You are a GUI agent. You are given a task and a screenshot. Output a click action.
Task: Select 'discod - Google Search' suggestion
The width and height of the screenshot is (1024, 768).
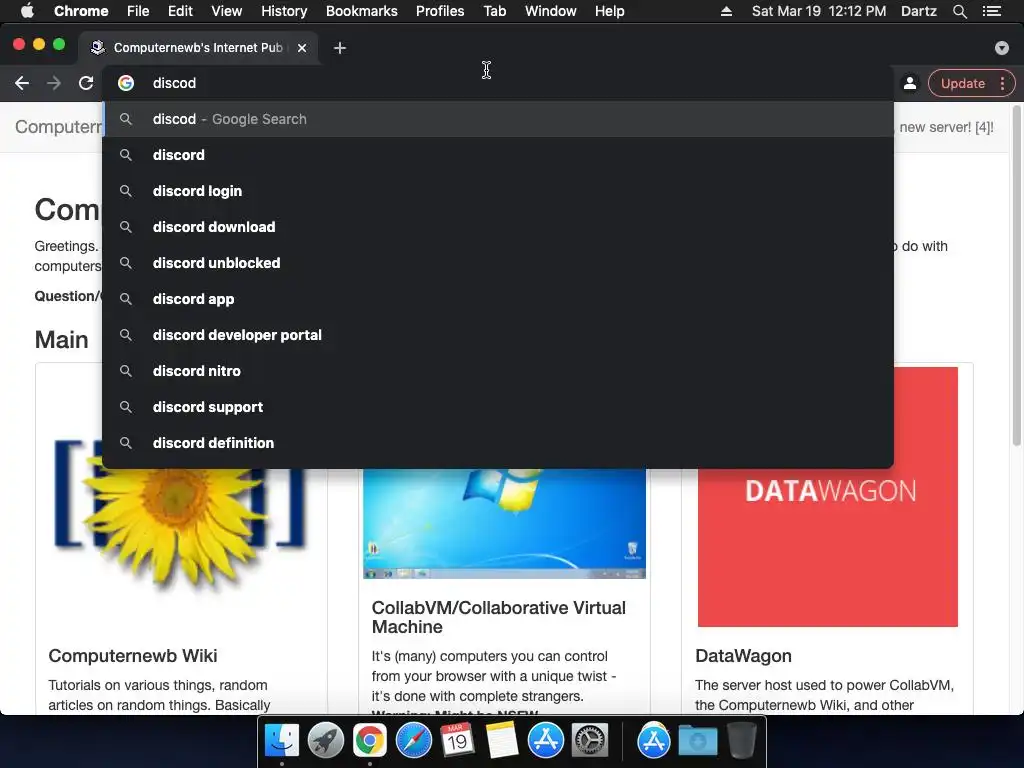coord(498,119)
